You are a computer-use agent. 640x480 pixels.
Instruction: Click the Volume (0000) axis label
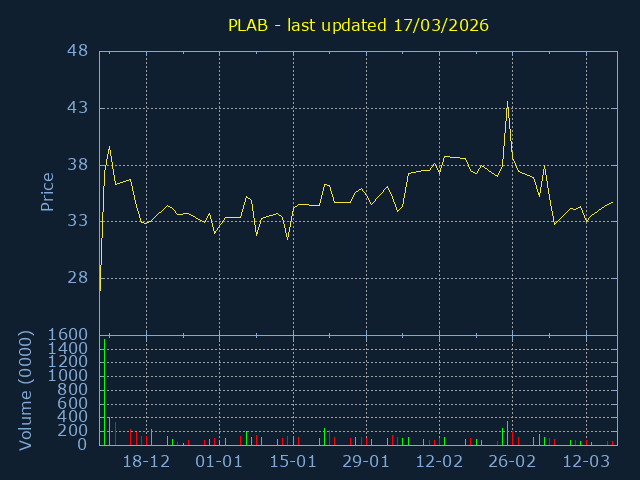pyautogui.click(x=27, y=390)
